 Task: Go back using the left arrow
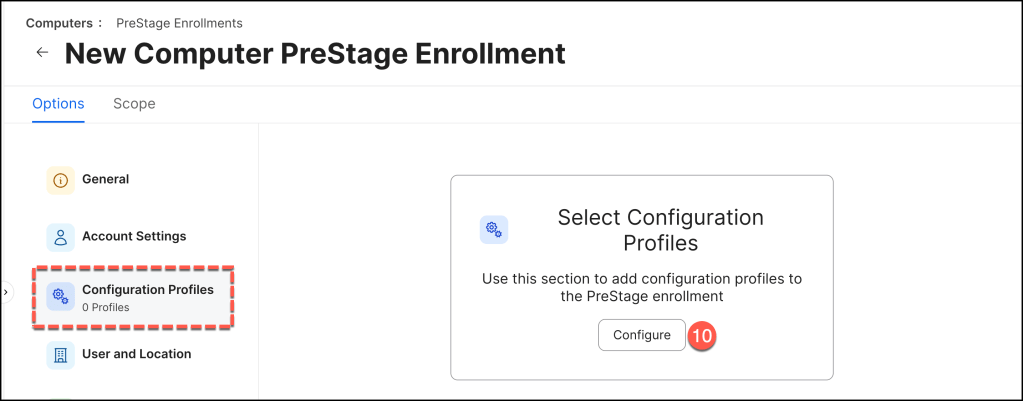click(42, 53)
